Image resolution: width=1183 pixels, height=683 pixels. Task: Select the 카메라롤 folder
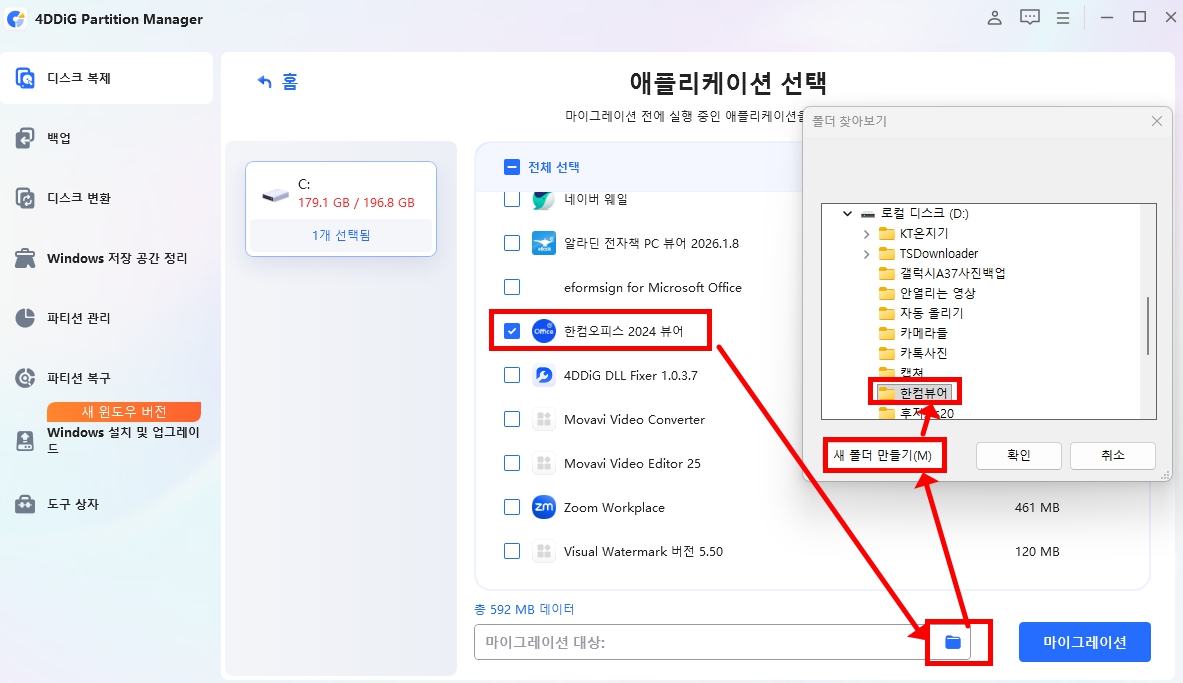[x=923, y=333]
